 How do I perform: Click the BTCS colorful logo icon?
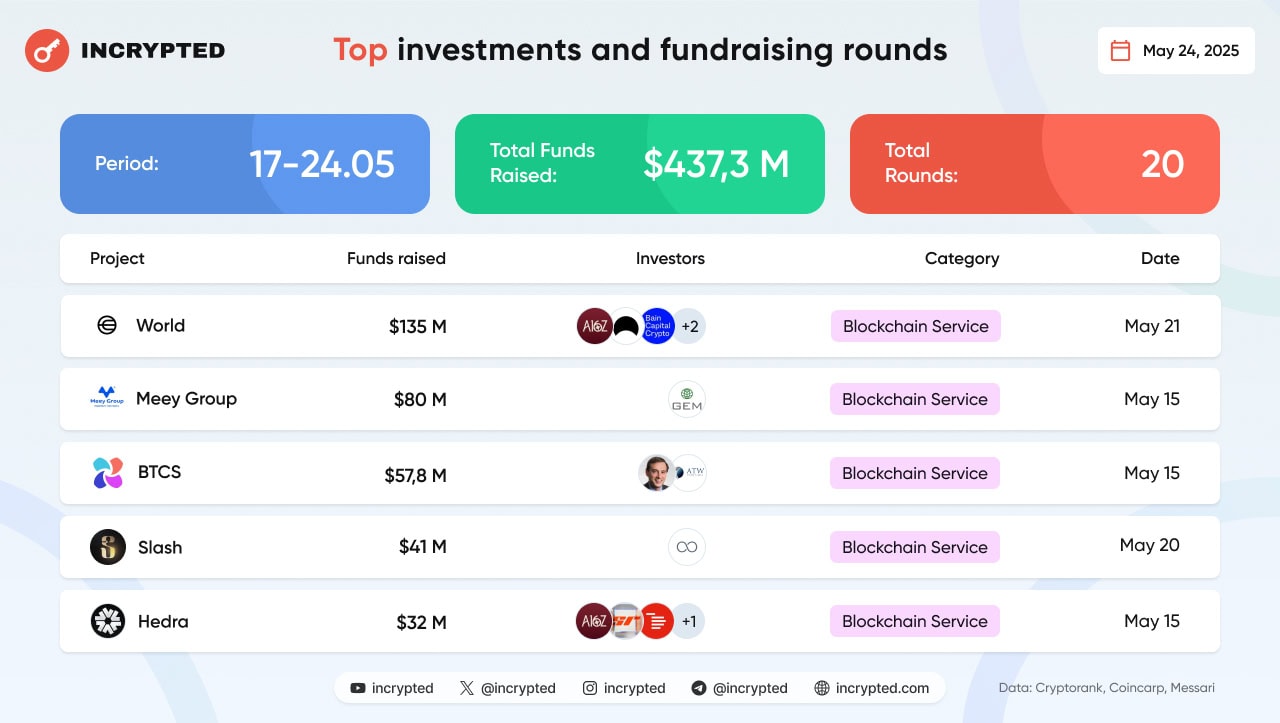107,473
